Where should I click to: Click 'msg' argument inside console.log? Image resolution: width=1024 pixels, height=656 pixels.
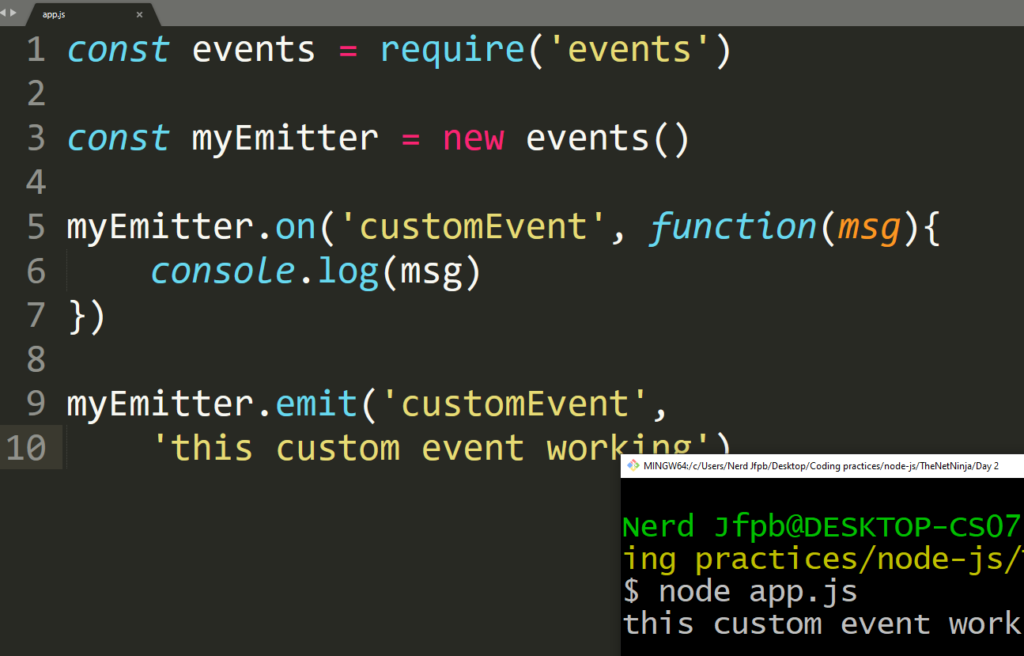pos(430,274)
